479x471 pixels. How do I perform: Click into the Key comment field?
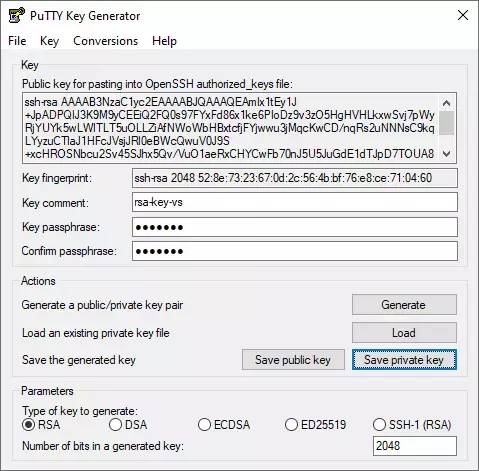tap(295, 202)
